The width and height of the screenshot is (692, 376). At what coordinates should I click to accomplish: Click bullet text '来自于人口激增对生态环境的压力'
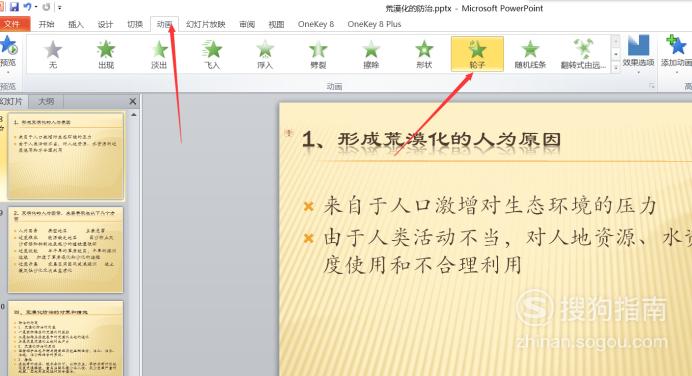(490, 206)
